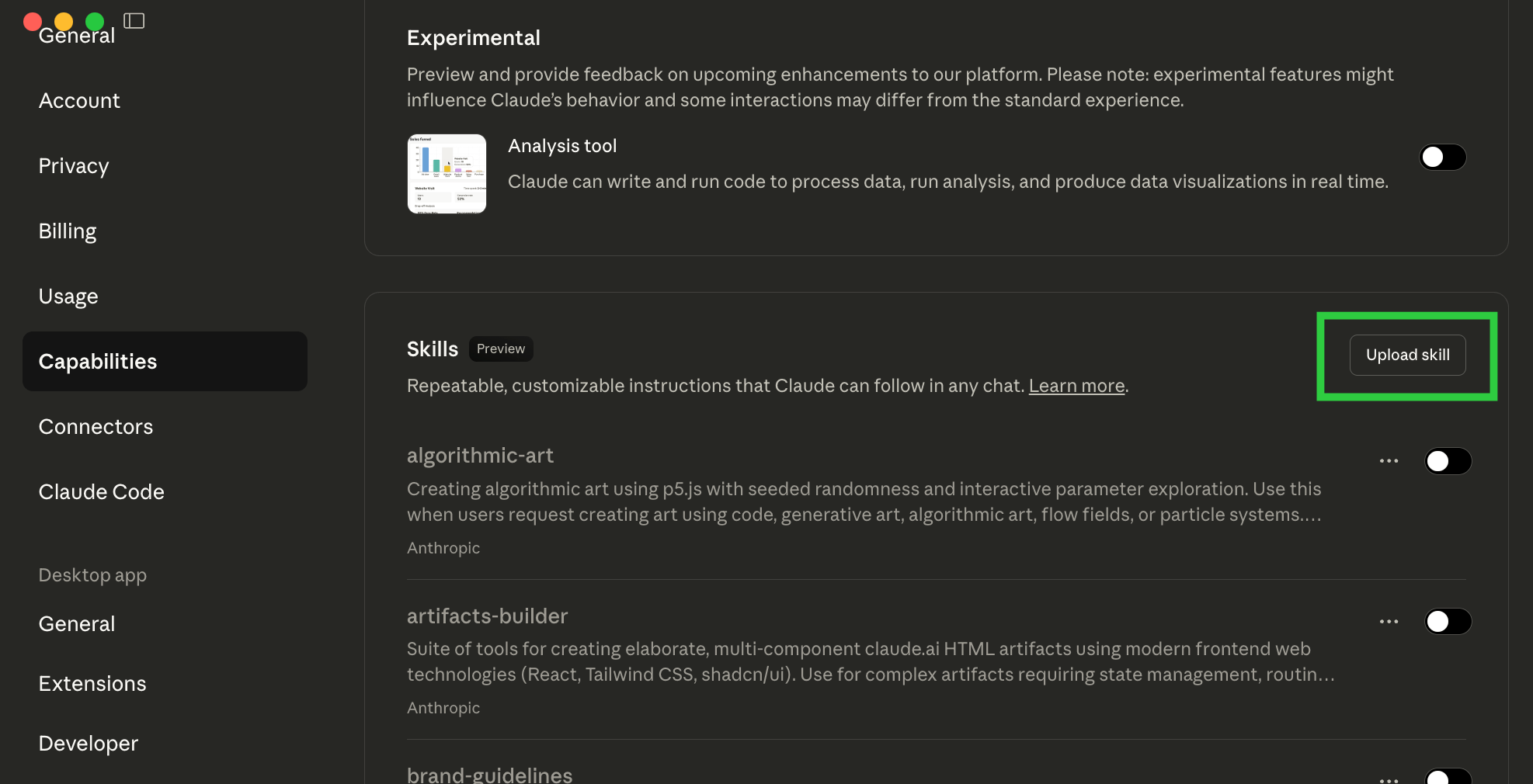This screenshot has height=784, width=1533.
Task: Toggle the sidebar panel icon
Action: tap(134, 21)
